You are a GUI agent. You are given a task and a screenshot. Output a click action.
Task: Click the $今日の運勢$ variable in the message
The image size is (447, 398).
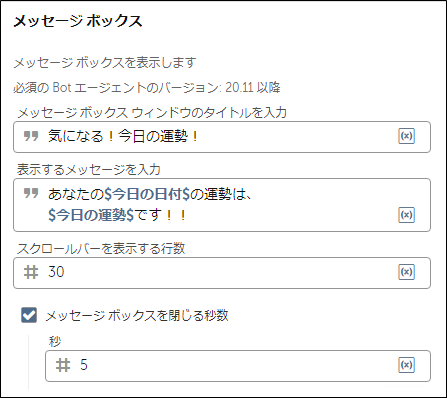click(91, 215)
